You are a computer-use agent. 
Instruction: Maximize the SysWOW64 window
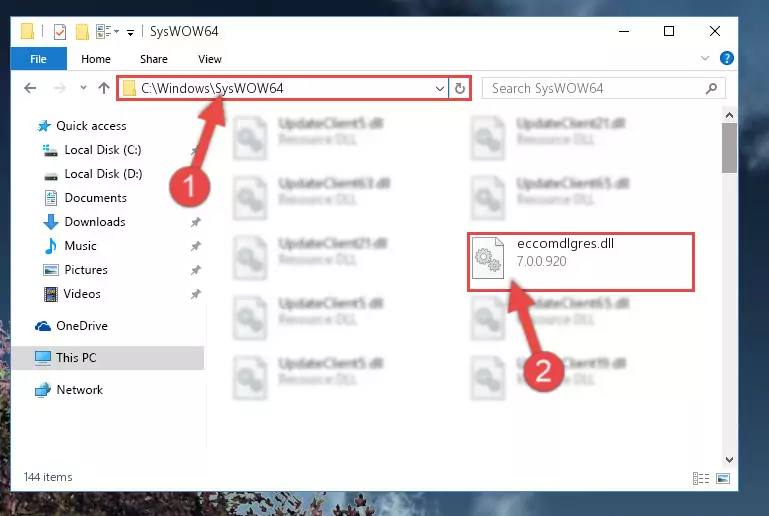click(x=669, y=31)
